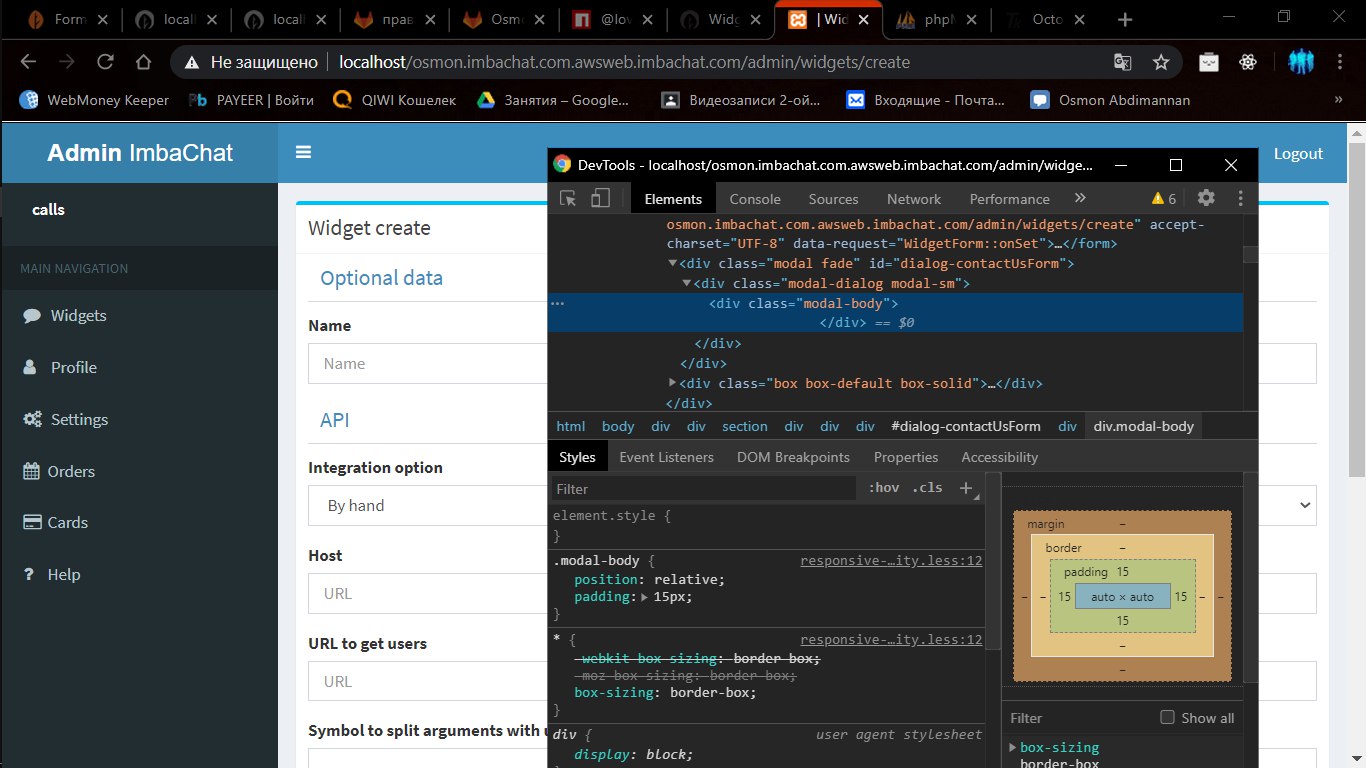
Task: Toggle the hamburger sidebar menu icon
Action: coord(303,152)
